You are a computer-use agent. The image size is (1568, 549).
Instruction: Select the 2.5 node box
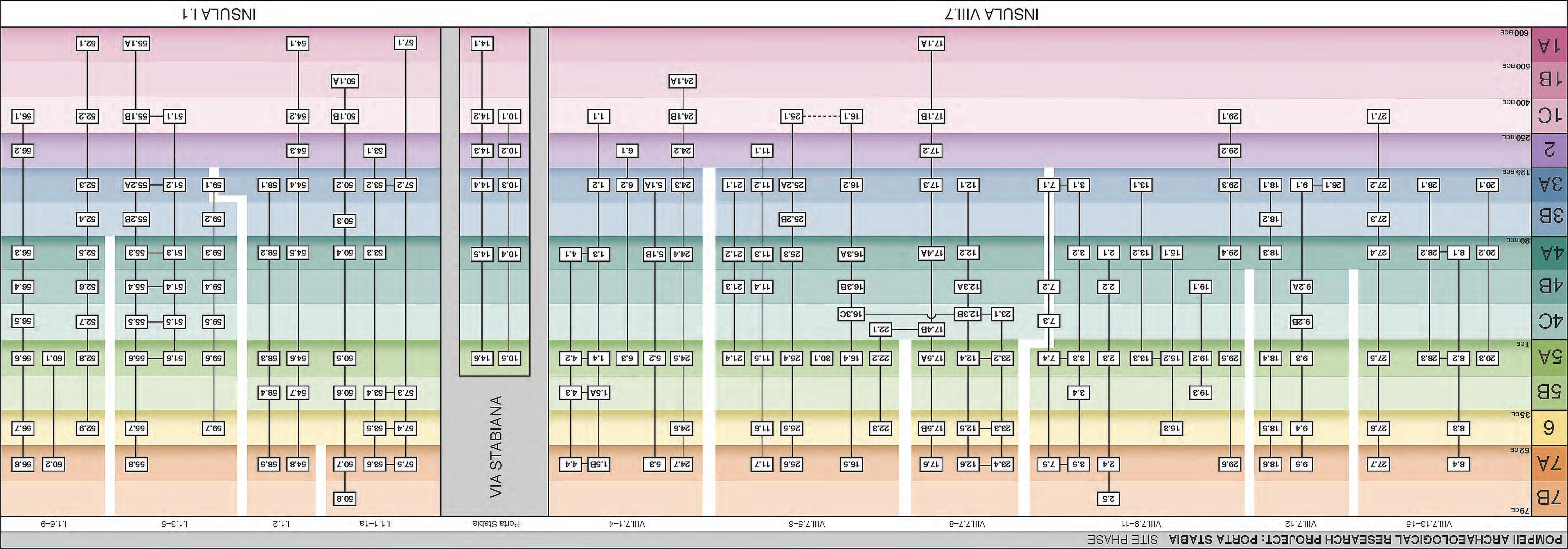1109,498
